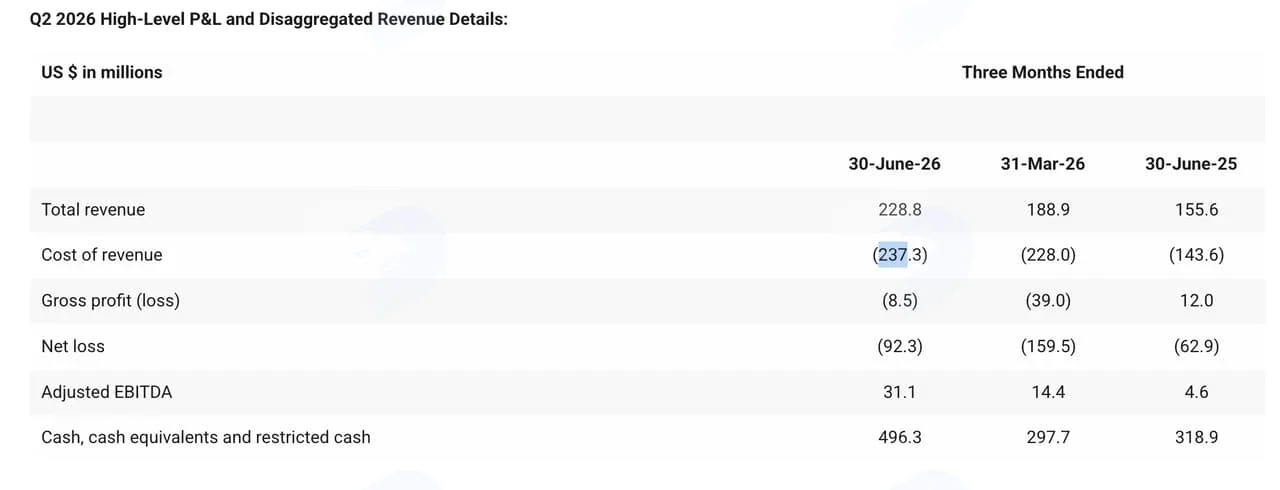Click total revenue value 228.8
1280x490 pixels.
click(899, 210)
